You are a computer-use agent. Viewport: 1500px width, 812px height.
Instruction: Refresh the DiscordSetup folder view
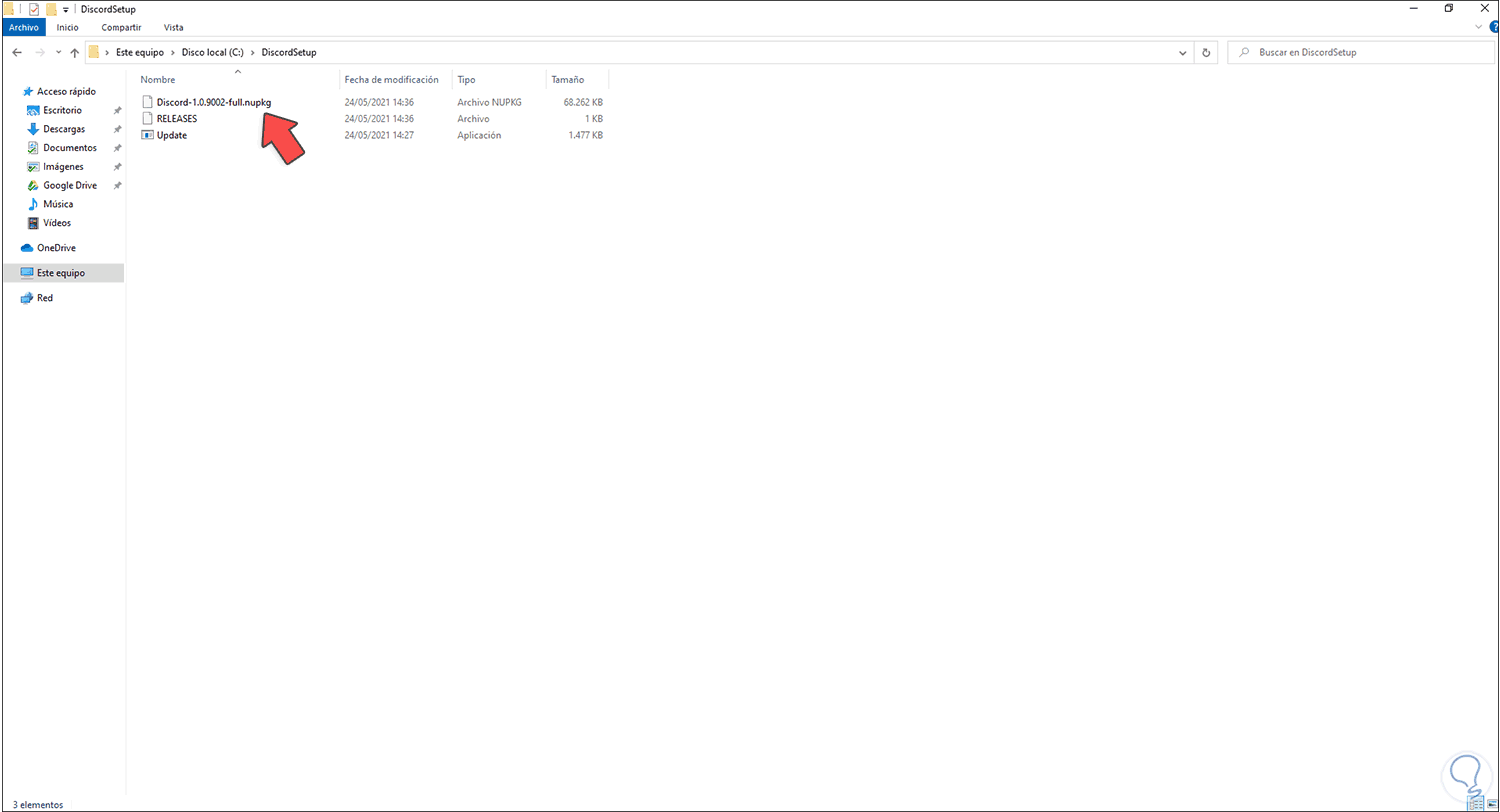(1206, 52)
